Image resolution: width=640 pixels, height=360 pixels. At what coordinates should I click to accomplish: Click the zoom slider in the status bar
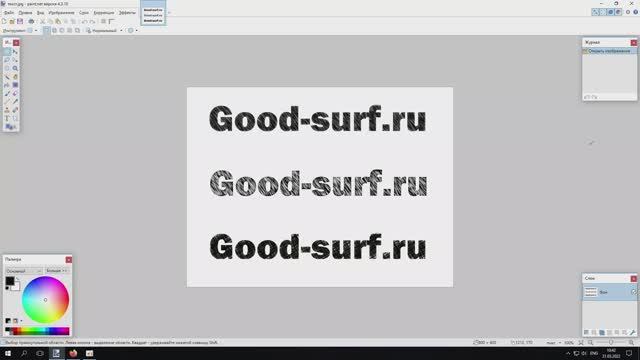point(611,343)
